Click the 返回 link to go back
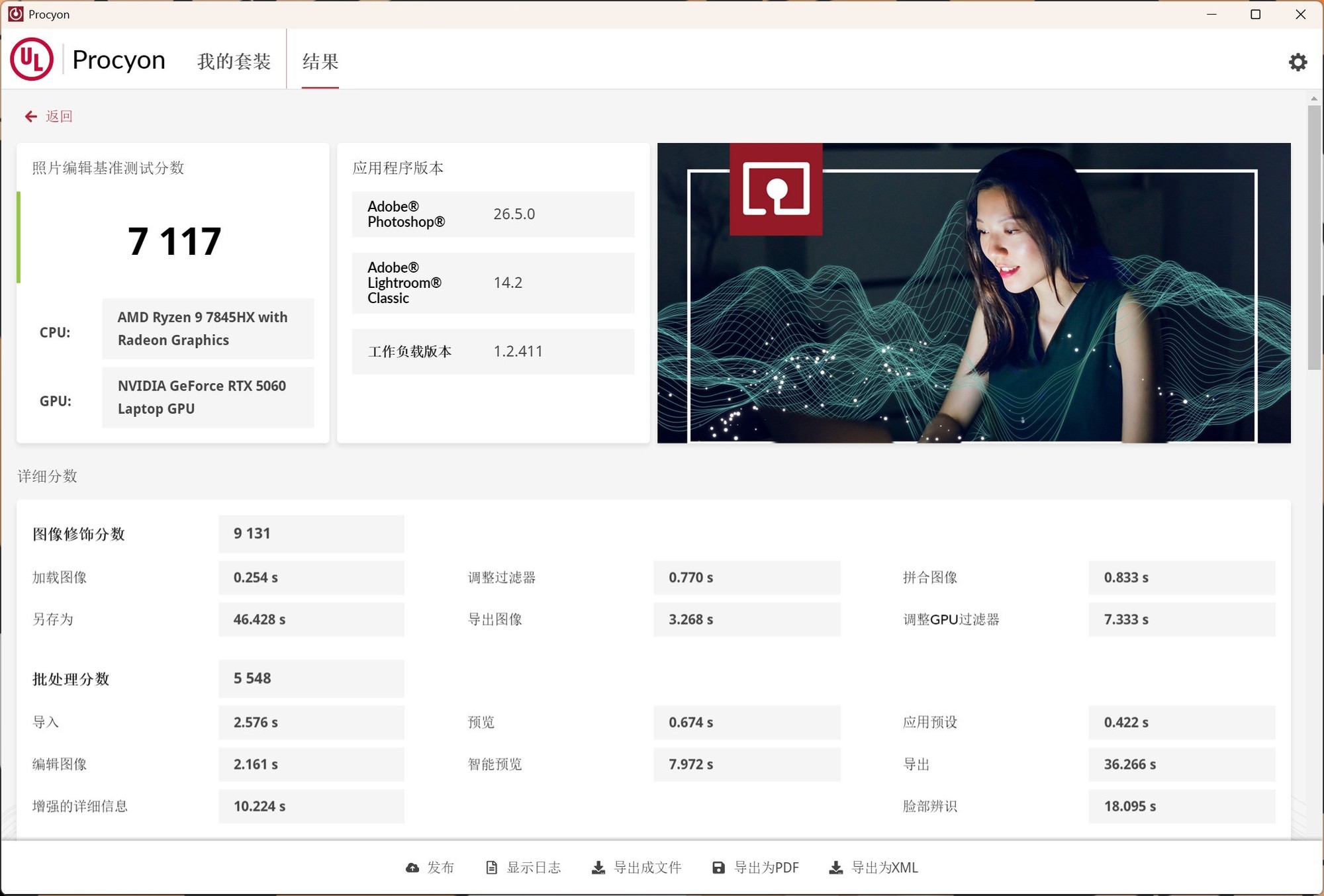 click(59, 116)
